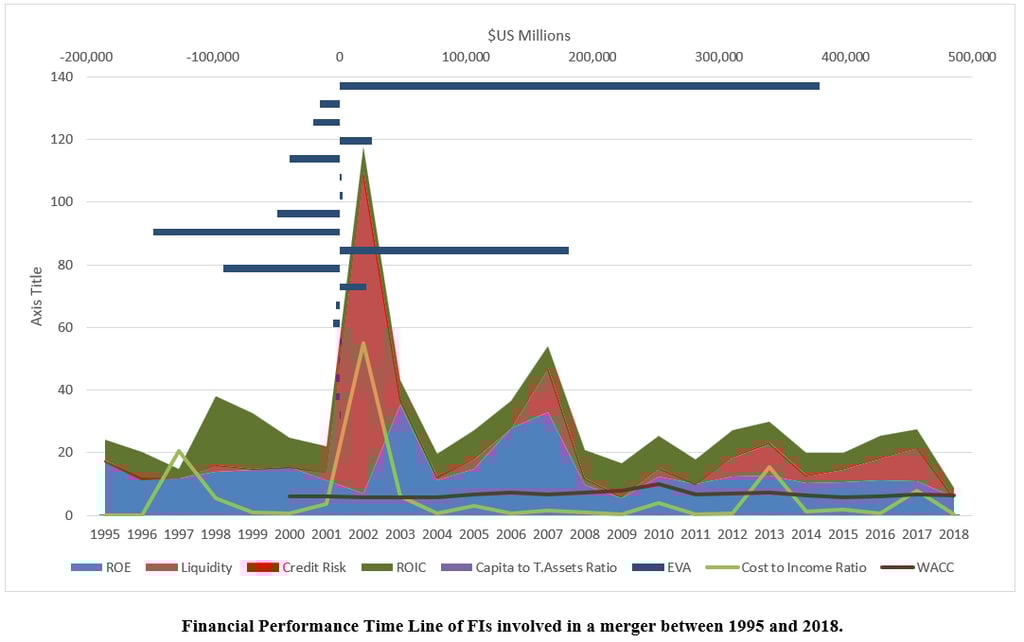This screenshot has height=642, width=1024.
Task: Click the 400,000 top axis value
Action: tap(846, 57)
